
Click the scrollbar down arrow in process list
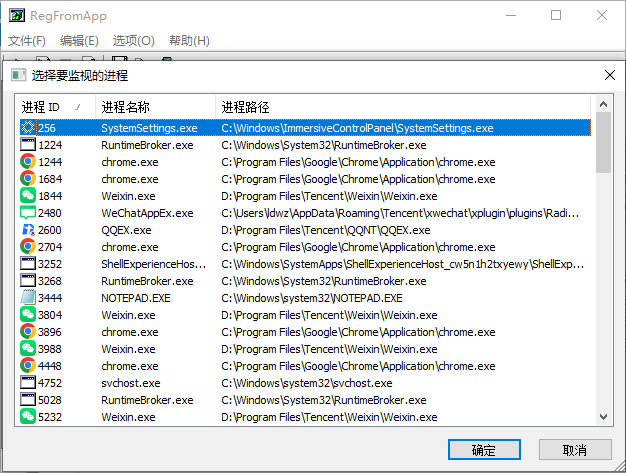(604, 417)
